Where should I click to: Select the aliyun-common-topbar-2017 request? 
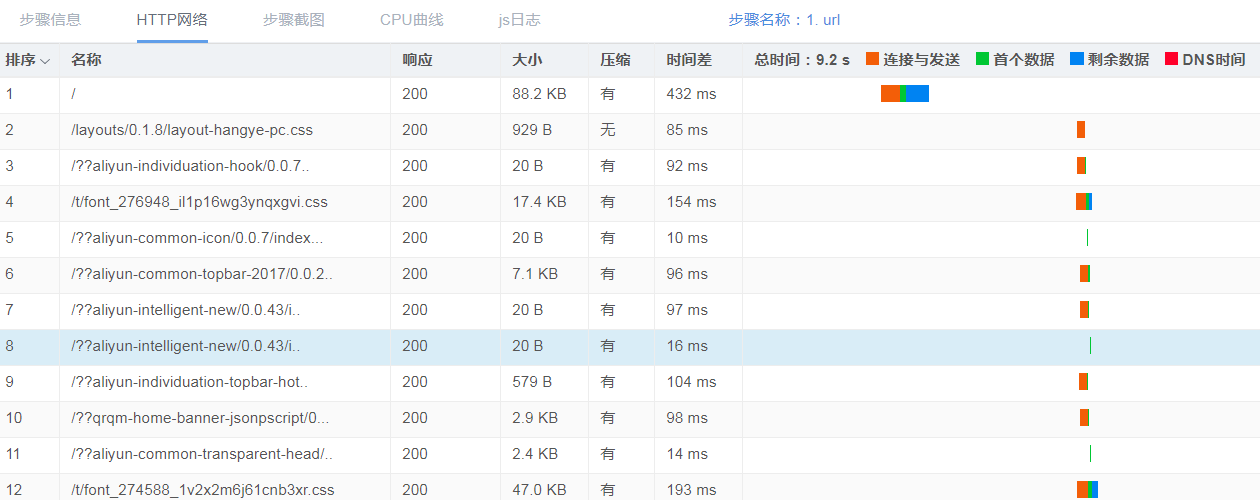[x=201, y=274]
